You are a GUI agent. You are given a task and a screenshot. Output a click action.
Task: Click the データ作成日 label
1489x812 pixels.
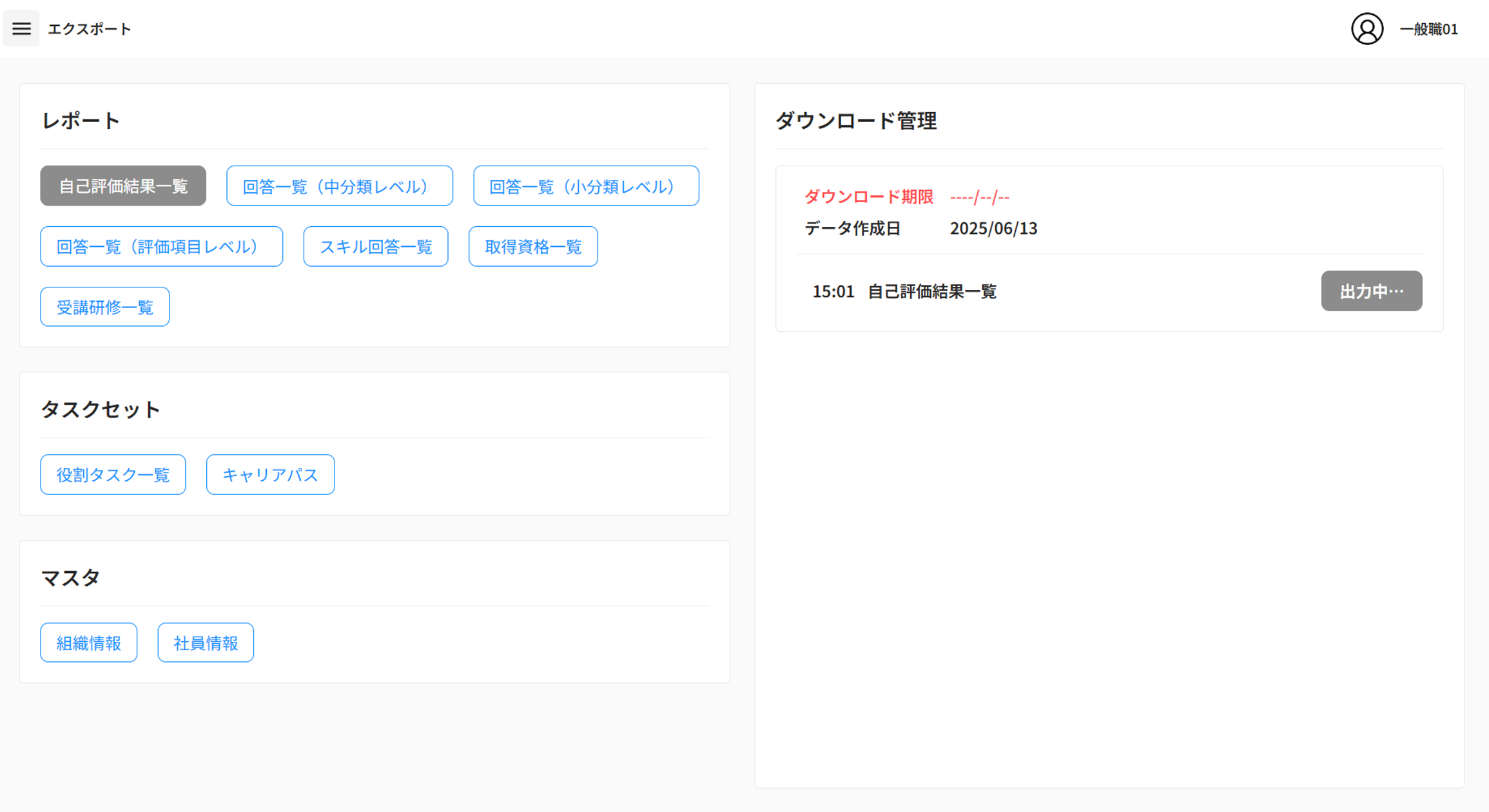tap(853, 229)
